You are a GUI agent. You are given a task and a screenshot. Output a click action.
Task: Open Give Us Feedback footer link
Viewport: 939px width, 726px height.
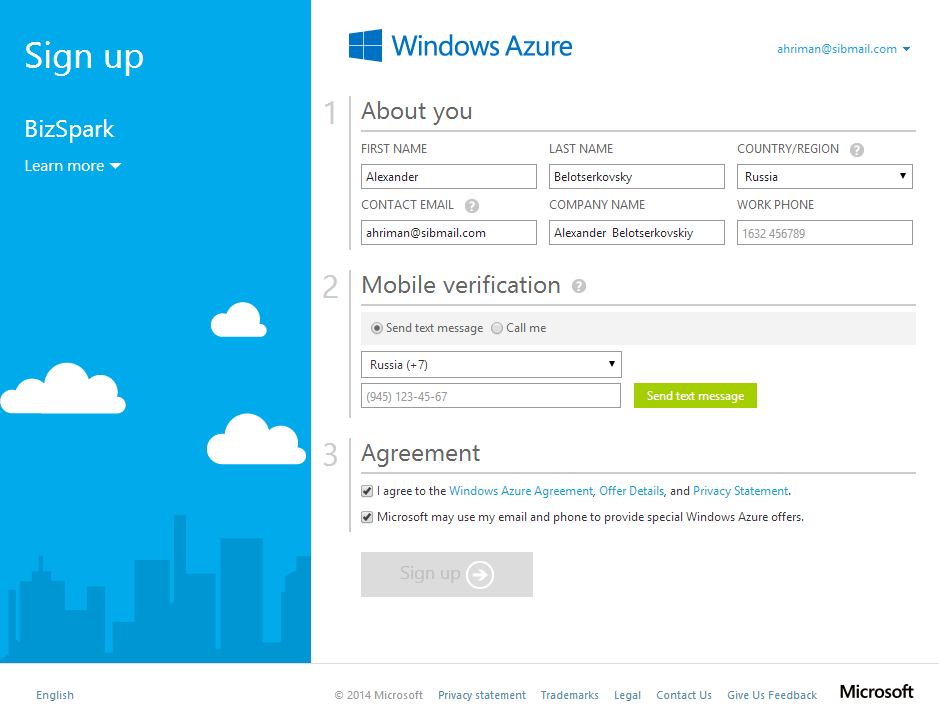[x=771, y=695]
